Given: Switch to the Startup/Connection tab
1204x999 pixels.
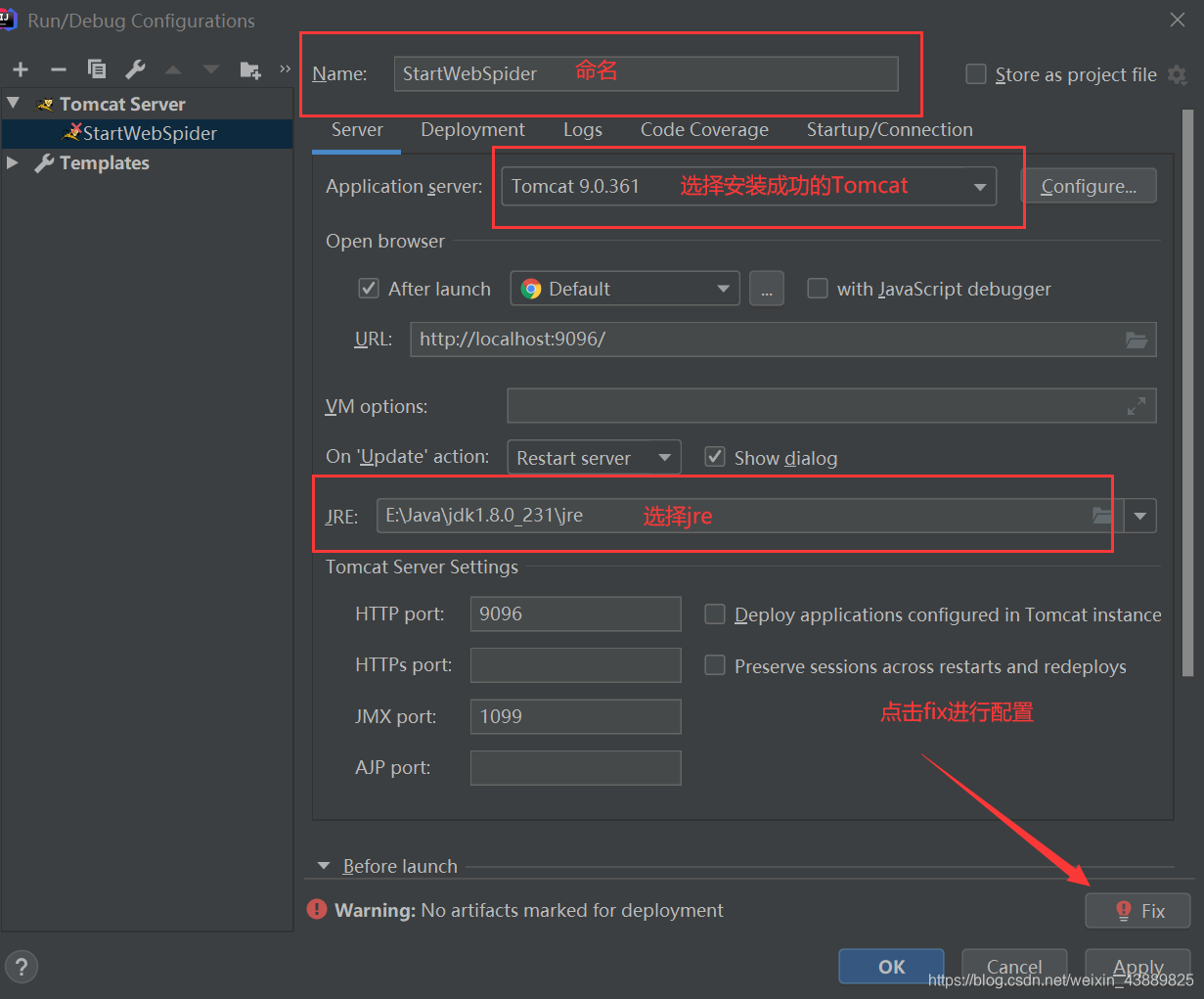Looking at the screenshot, I should pyautogui.click(x=889, y=130).
